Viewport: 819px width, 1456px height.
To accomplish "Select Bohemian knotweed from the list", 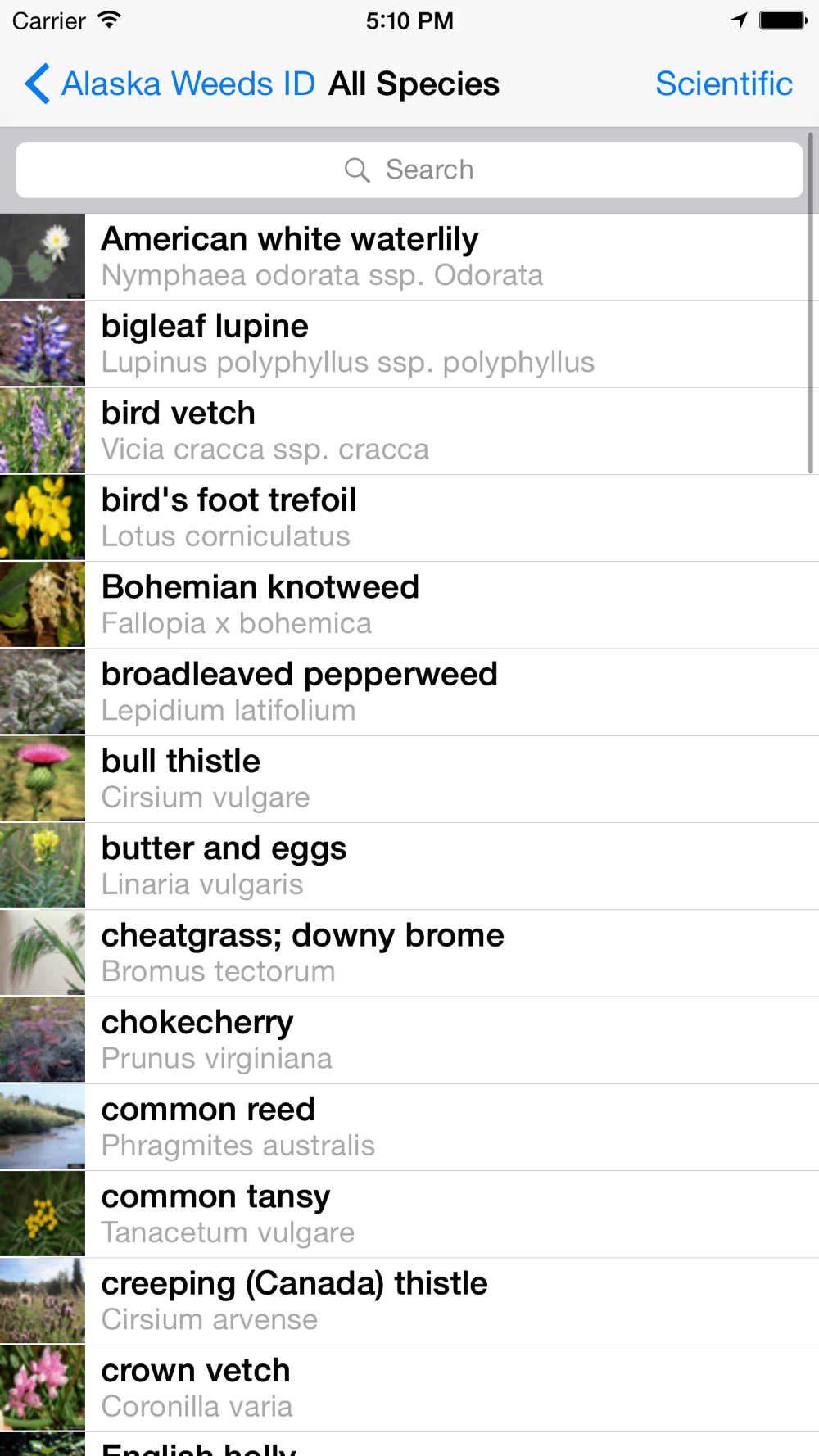I will (409, 605).
